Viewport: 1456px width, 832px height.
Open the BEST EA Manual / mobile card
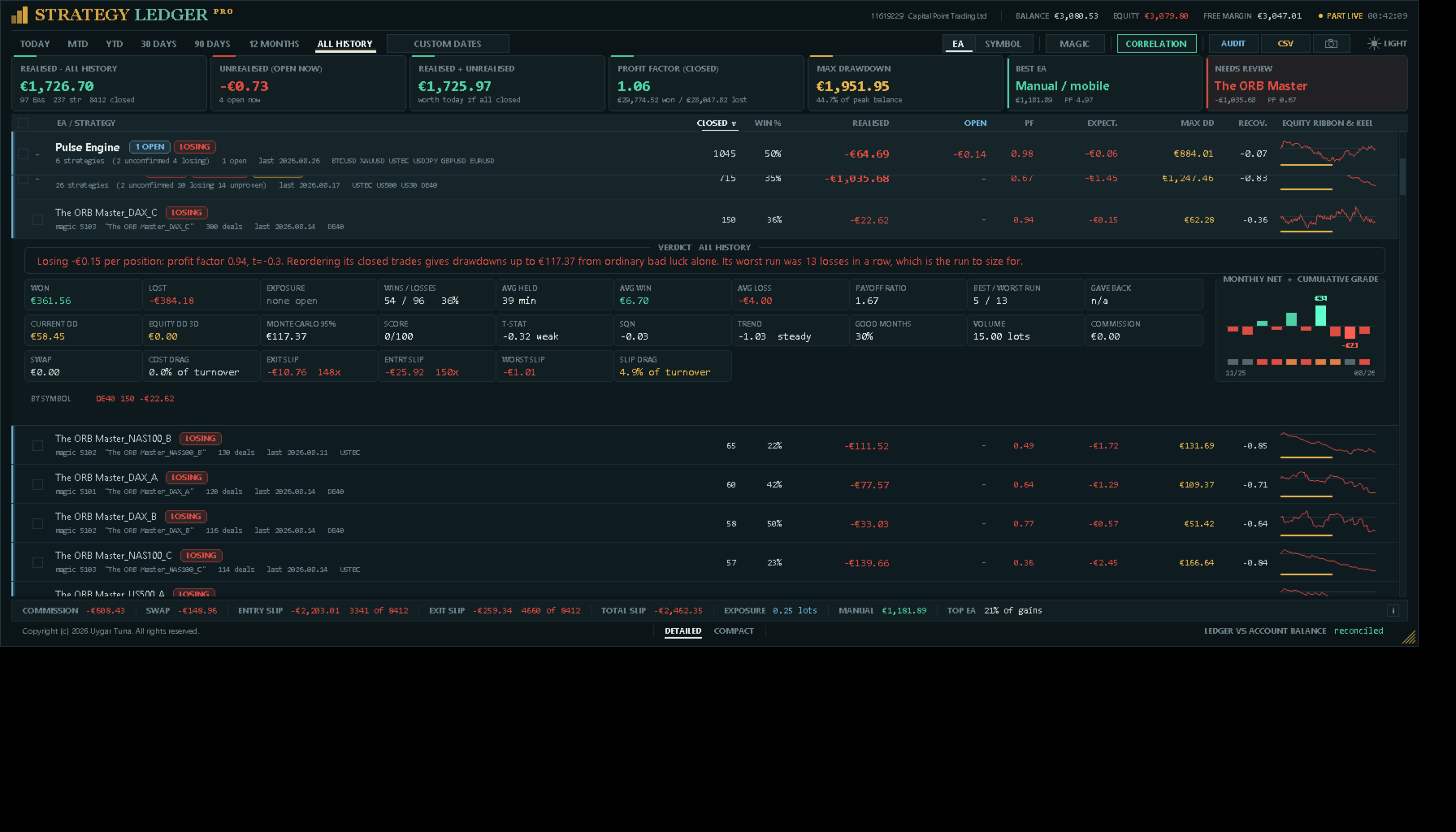click(x=1103, y=83)
